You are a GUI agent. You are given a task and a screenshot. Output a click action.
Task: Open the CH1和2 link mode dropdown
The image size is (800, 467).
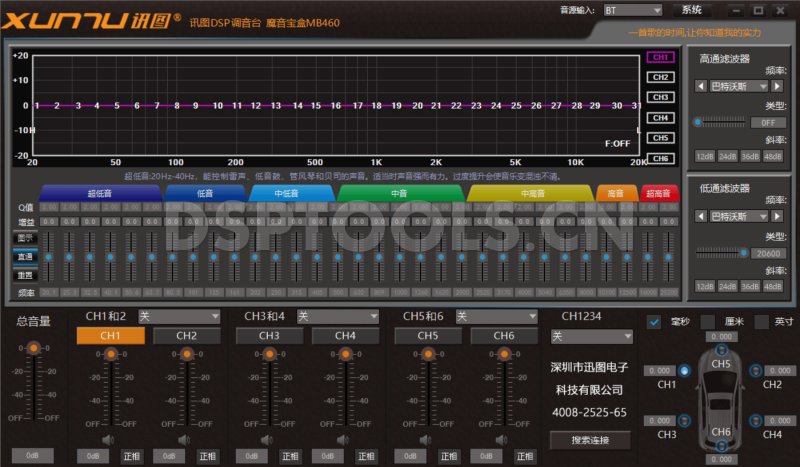point(179,316)
